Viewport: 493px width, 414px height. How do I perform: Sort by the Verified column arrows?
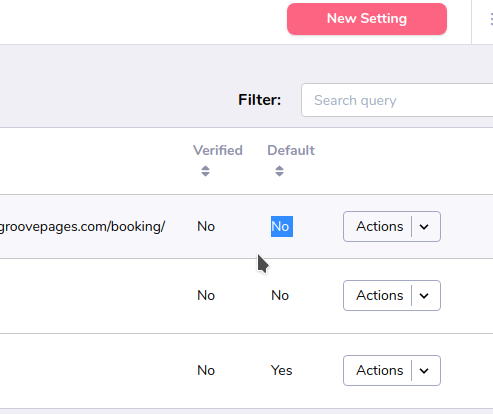coord(205,171)
